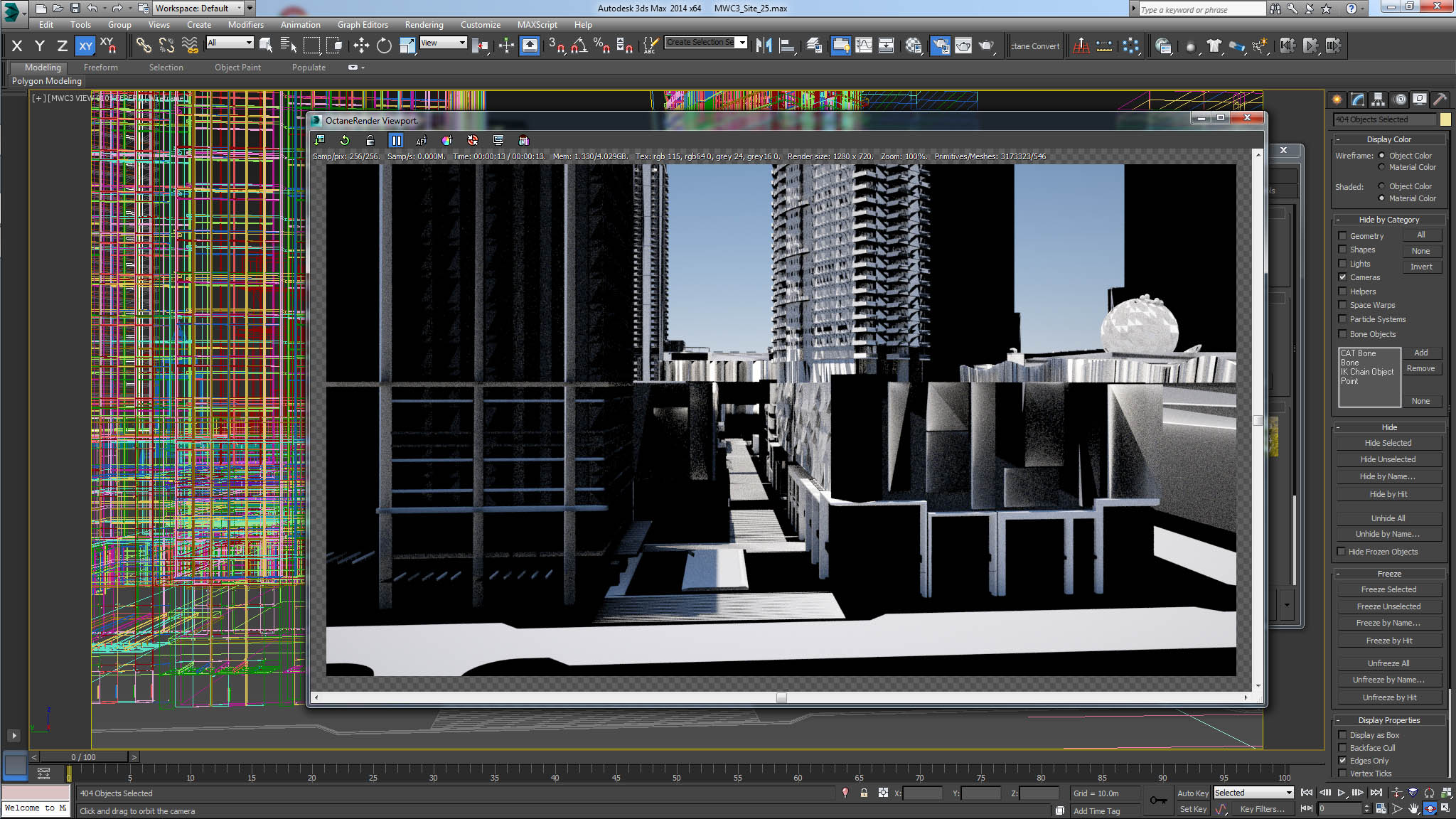Switch to the Object Paint tab
The height and width of the screenshot is (819, 1456).
(237, 68)
